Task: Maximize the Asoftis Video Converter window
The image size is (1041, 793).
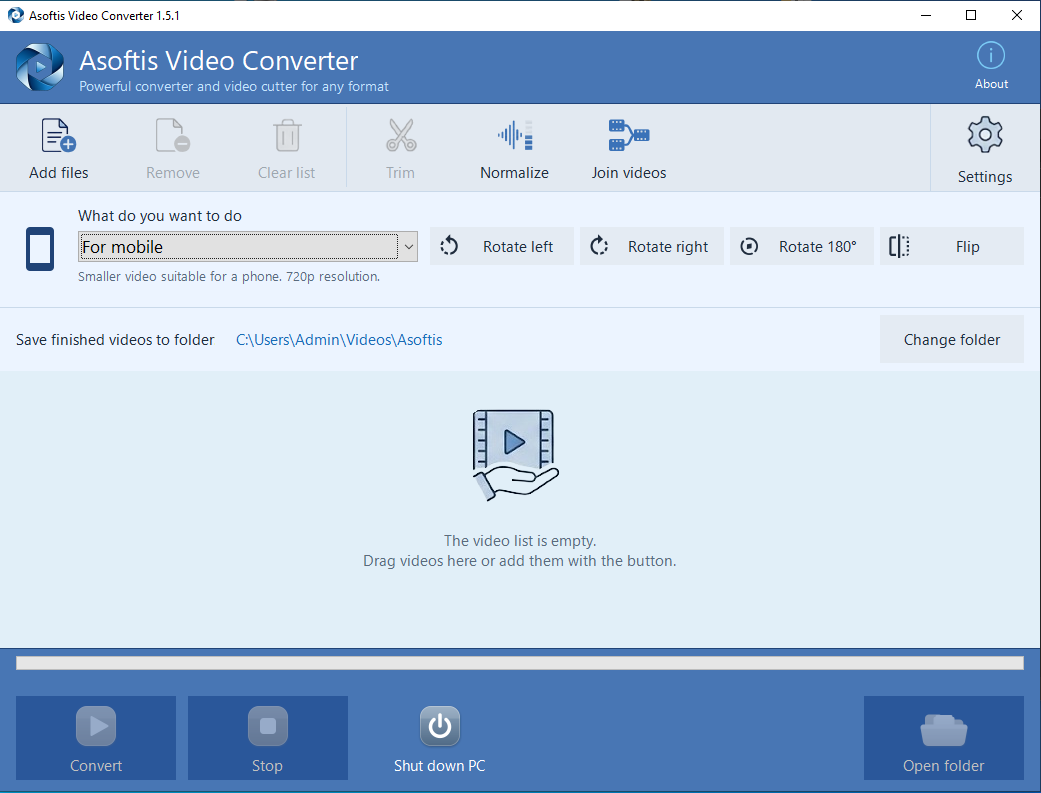Action: 971,15
